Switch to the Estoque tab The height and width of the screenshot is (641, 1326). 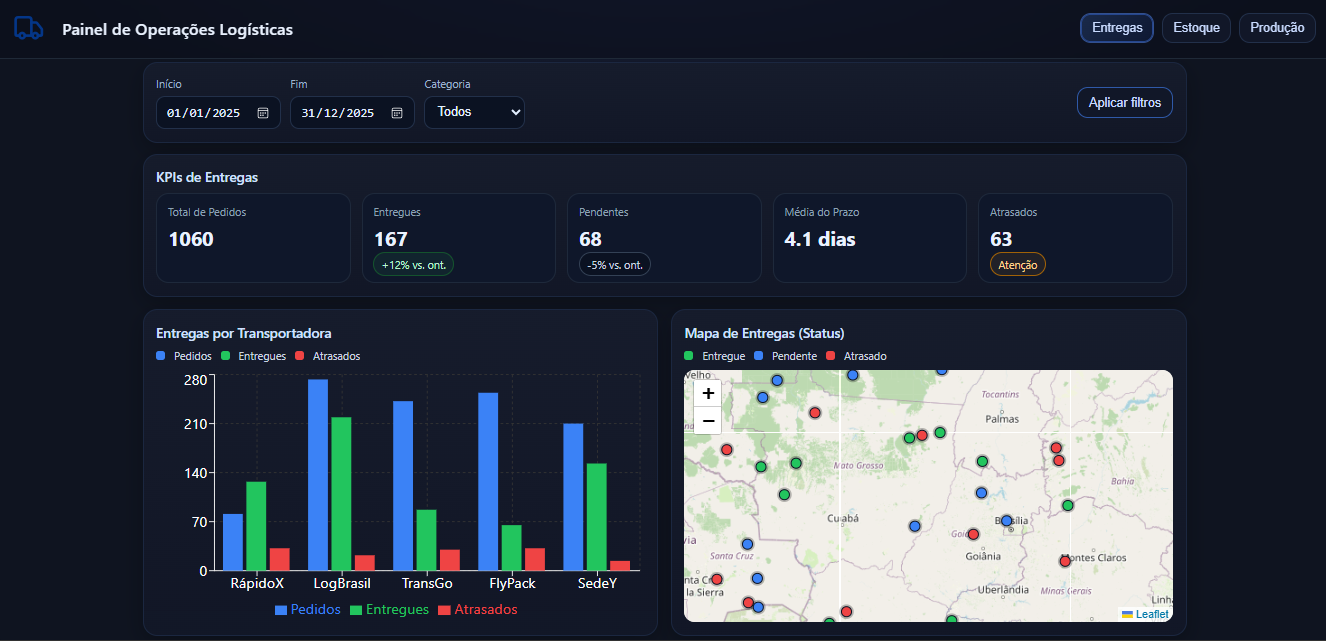click(x=1196, y=28)
